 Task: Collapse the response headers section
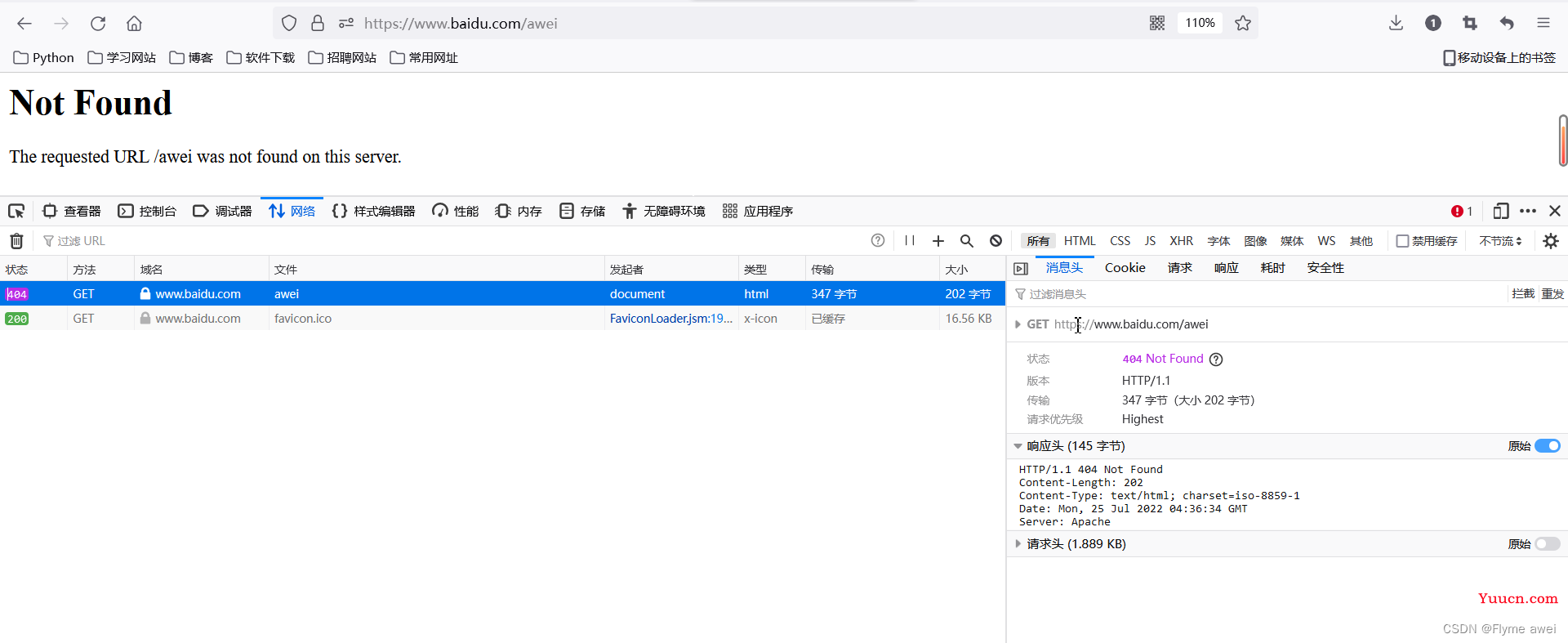click(1018, 446)
